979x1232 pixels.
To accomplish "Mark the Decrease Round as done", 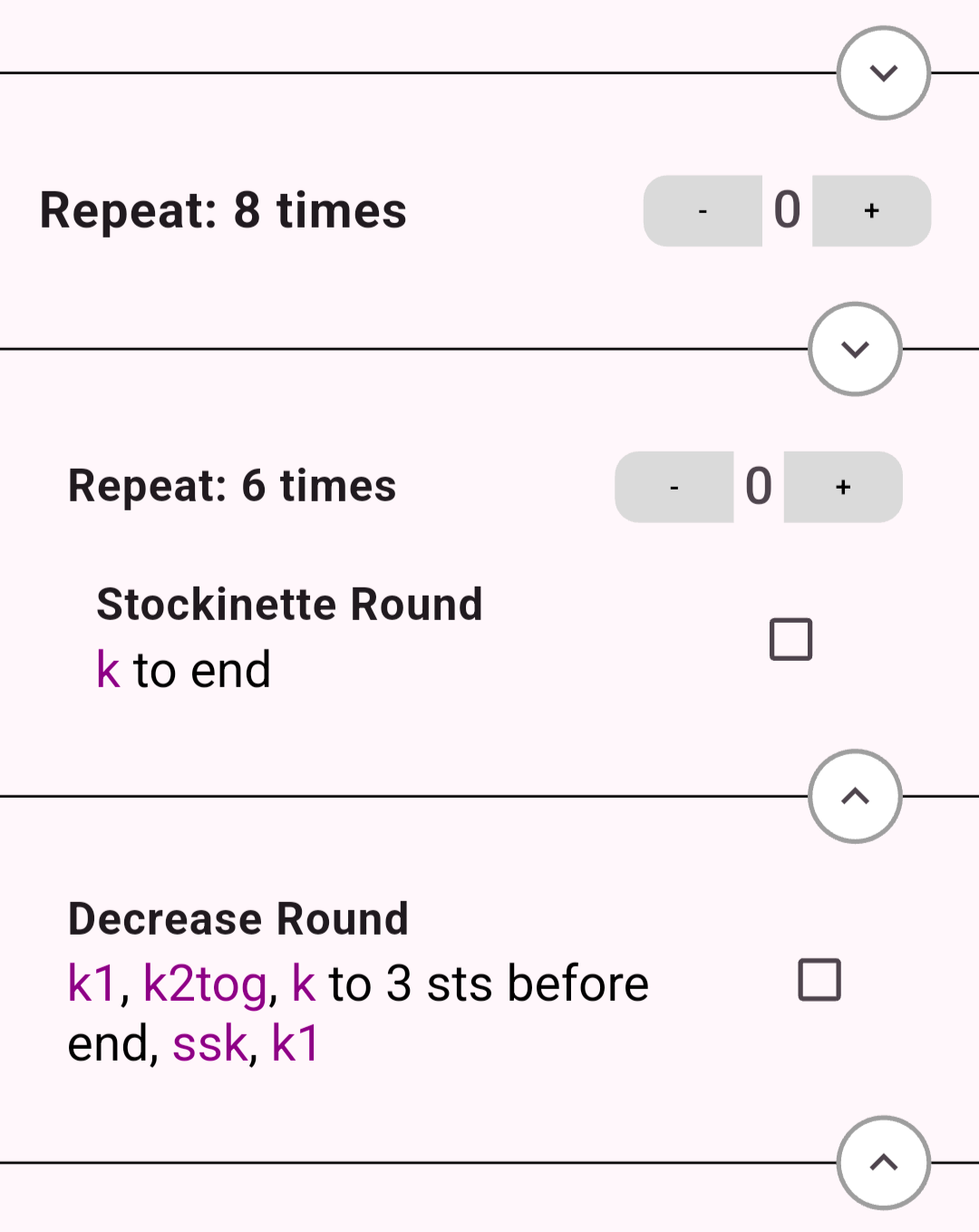I will pos(819,979).
